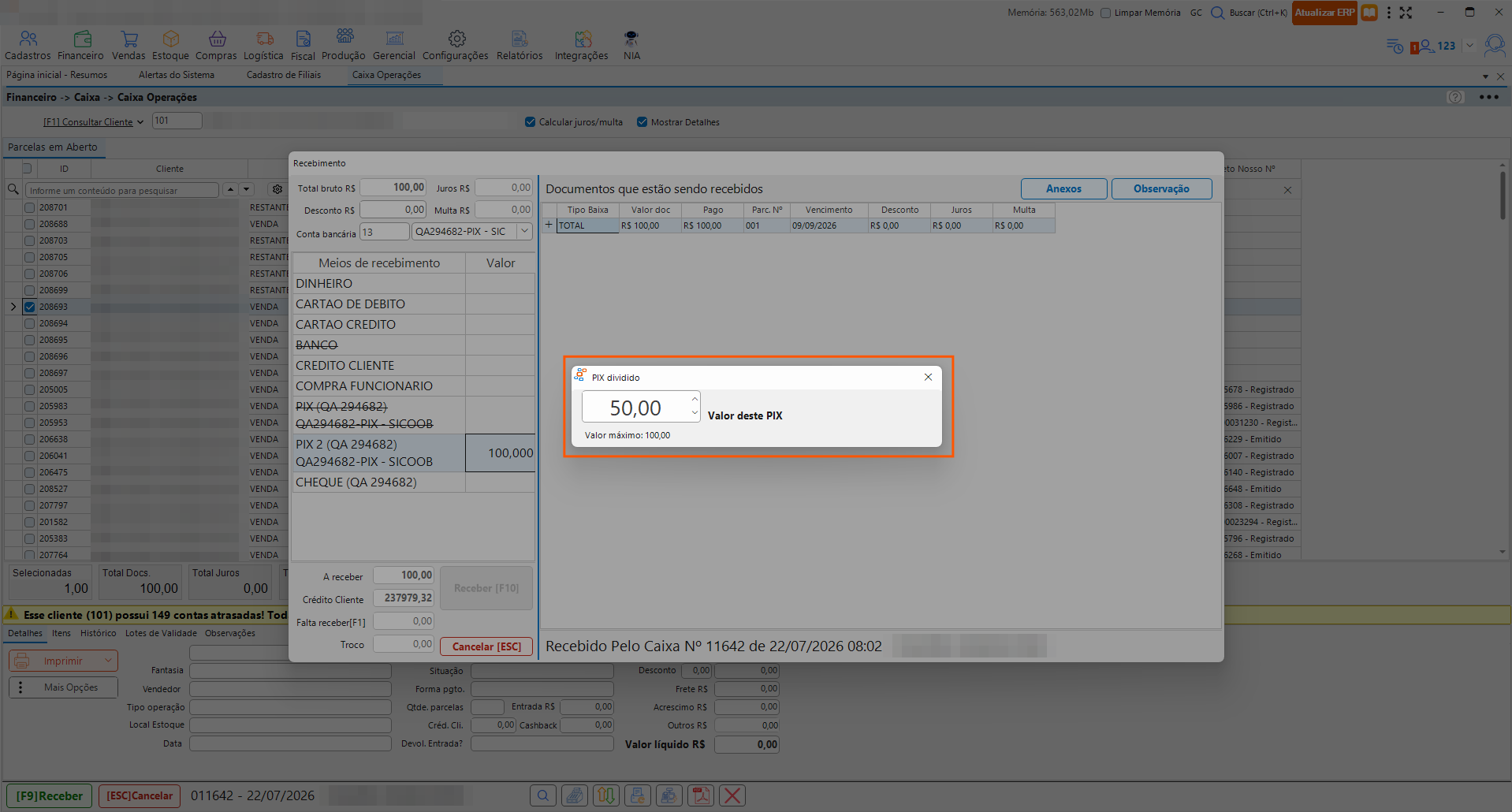Image resolution: width=1512 pixels, height=812 pixels.
Task: Increase PIX value with the up stepper
Action: [695, 399]
